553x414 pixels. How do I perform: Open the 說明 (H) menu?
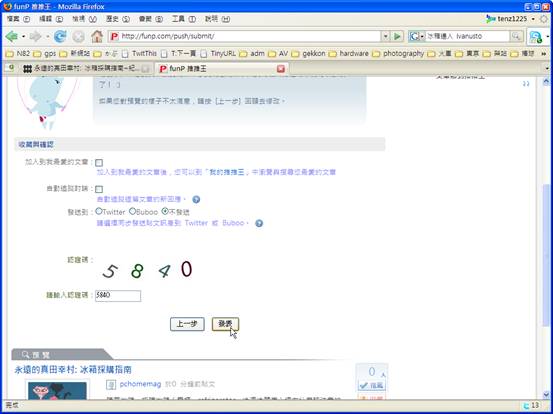pyautogui.click(x=218, y=19)
